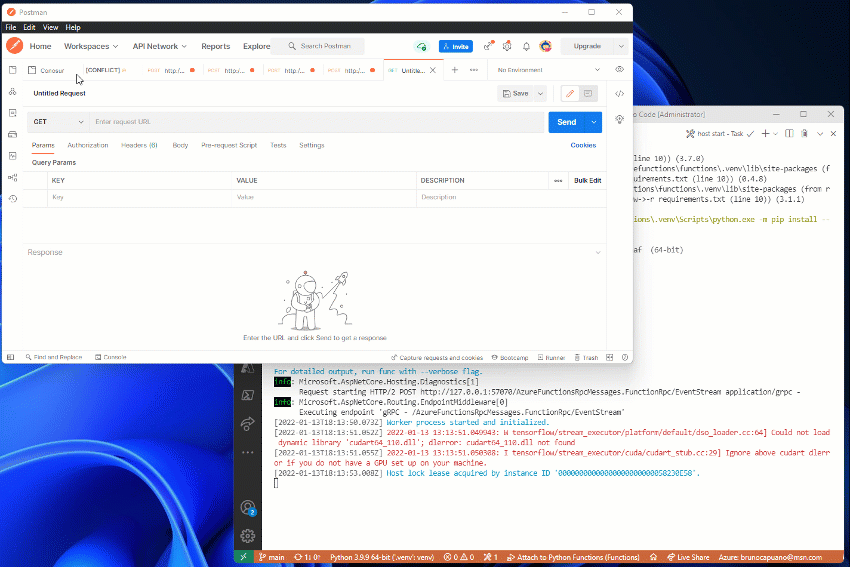Screen dimensions: 850x567
Task: Switch to build mode pencil icon
Action: coord(570,94)
